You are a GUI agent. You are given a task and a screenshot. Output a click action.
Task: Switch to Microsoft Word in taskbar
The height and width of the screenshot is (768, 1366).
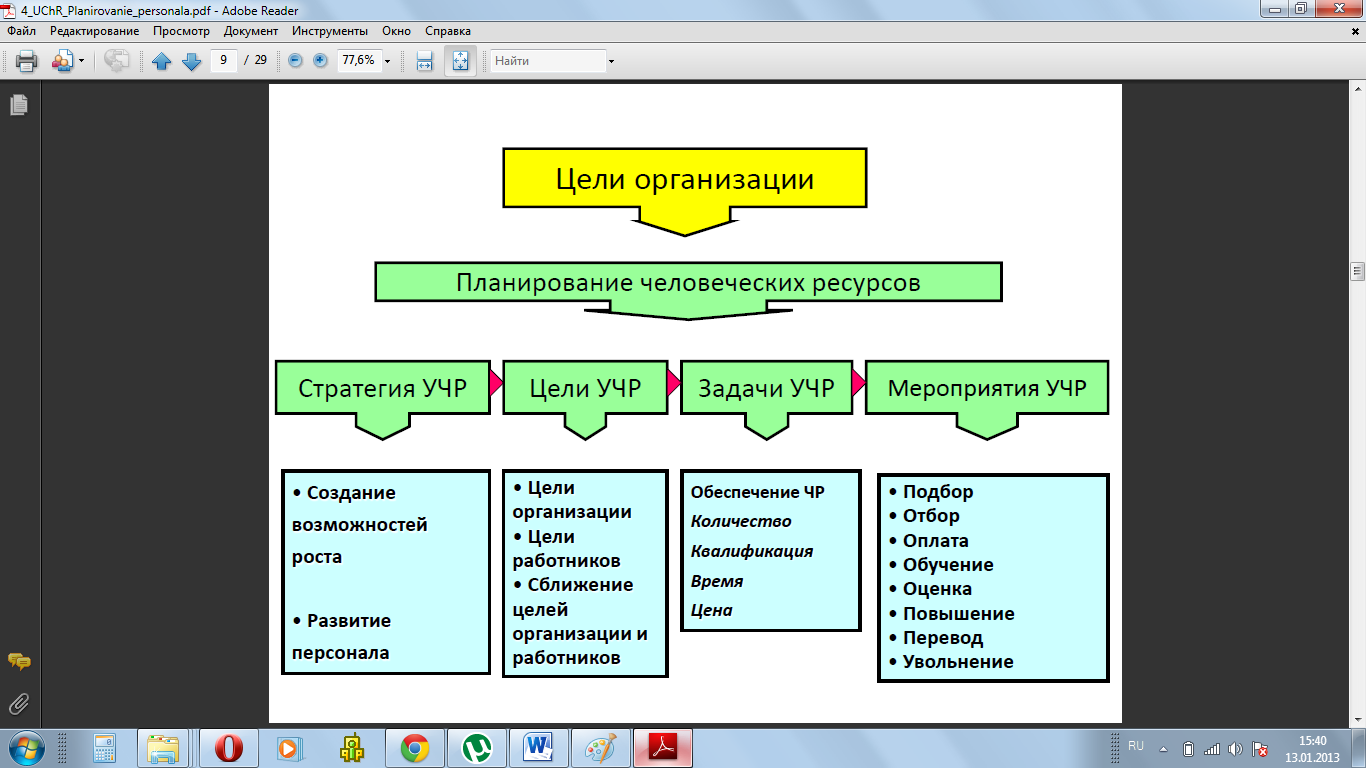[x=538, y=748]
